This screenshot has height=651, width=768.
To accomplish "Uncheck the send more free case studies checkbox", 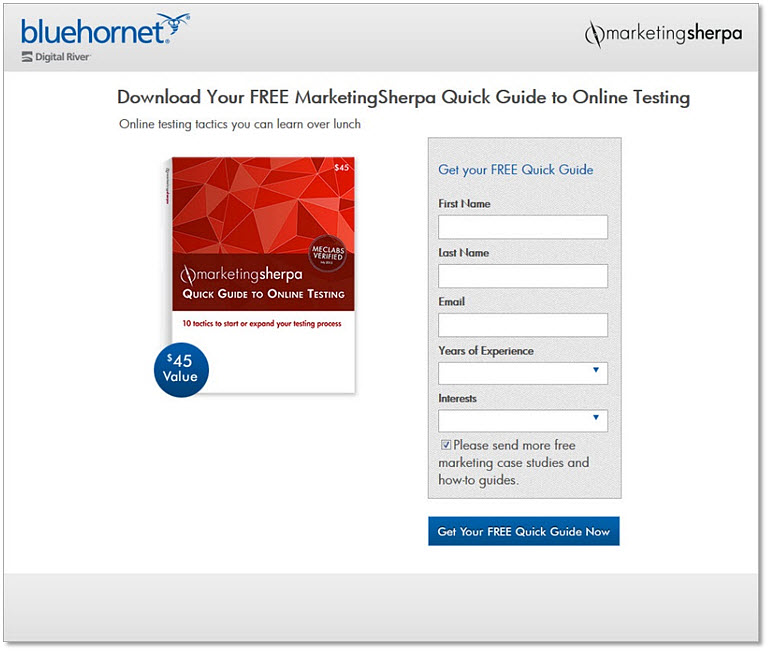I will 446,444.
